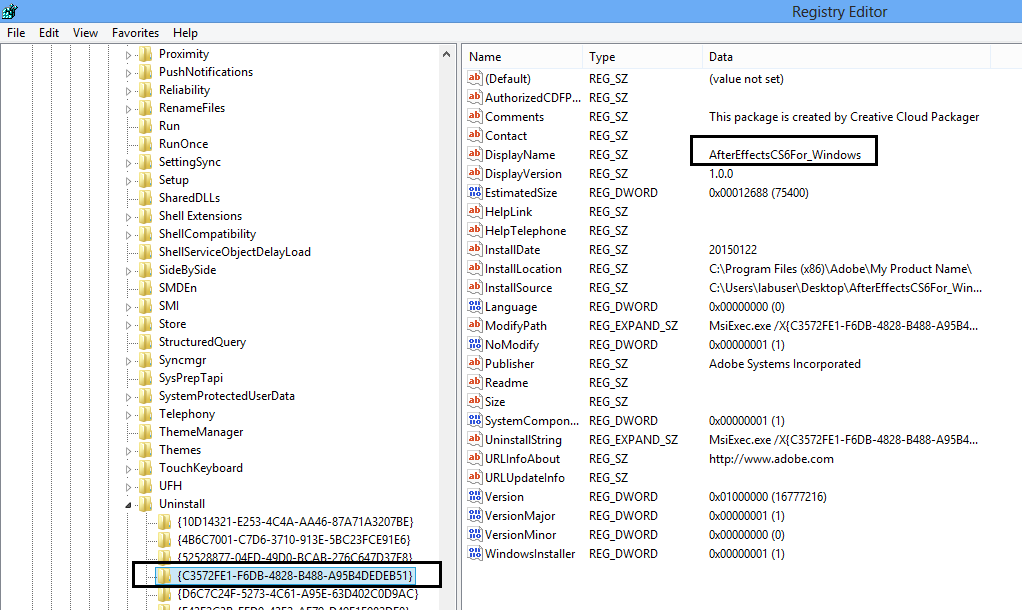Open the View menu

tap(85, 32)
